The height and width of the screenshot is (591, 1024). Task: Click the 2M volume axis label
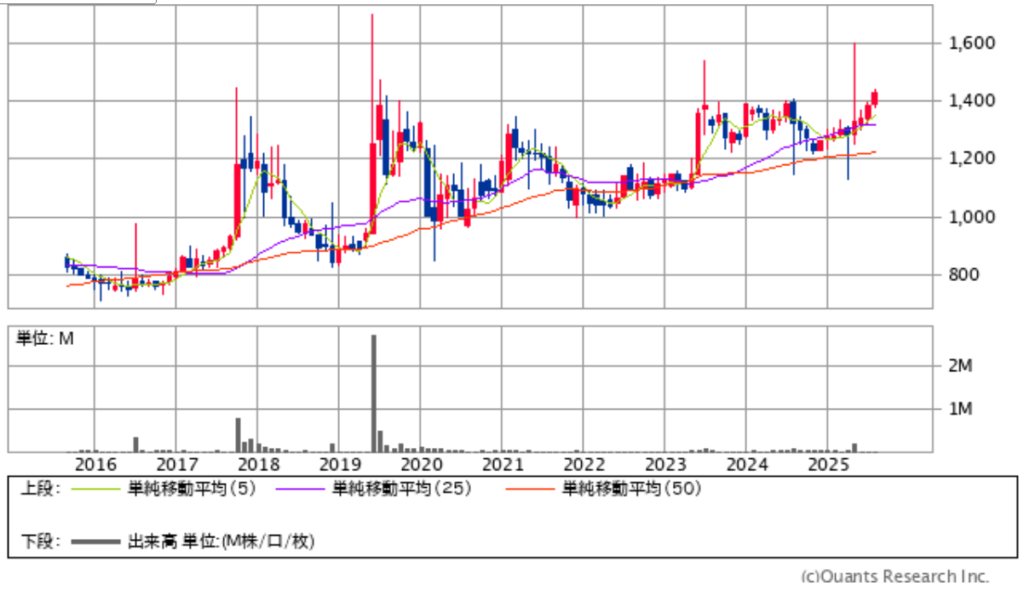coord(961,366)
